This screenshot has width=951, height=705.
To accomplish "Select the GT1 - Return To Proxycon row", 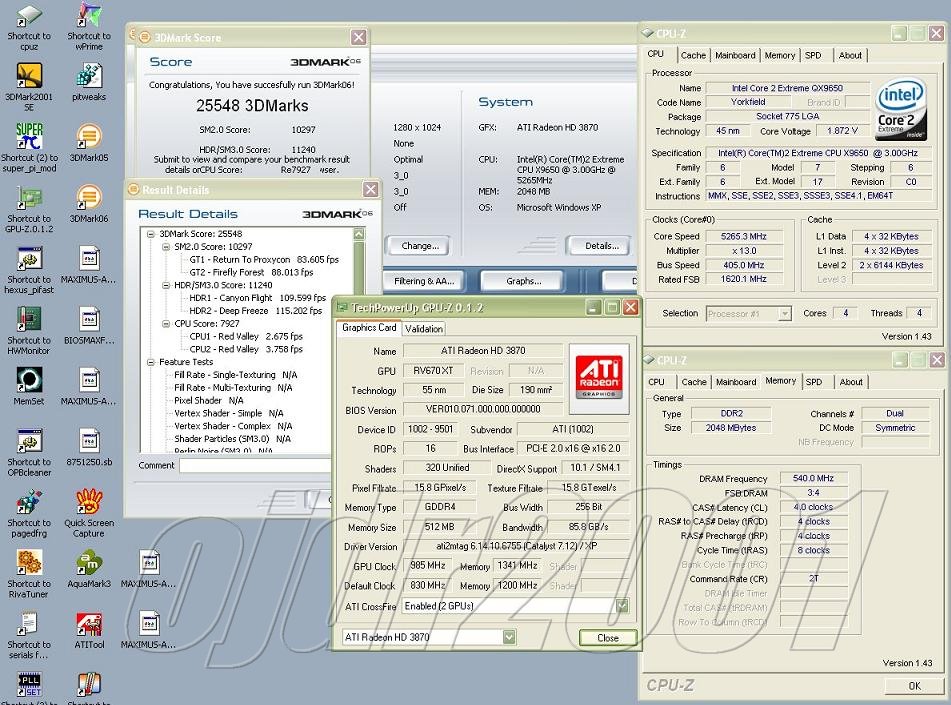I will pyautogui.click(x=264, y=260).
